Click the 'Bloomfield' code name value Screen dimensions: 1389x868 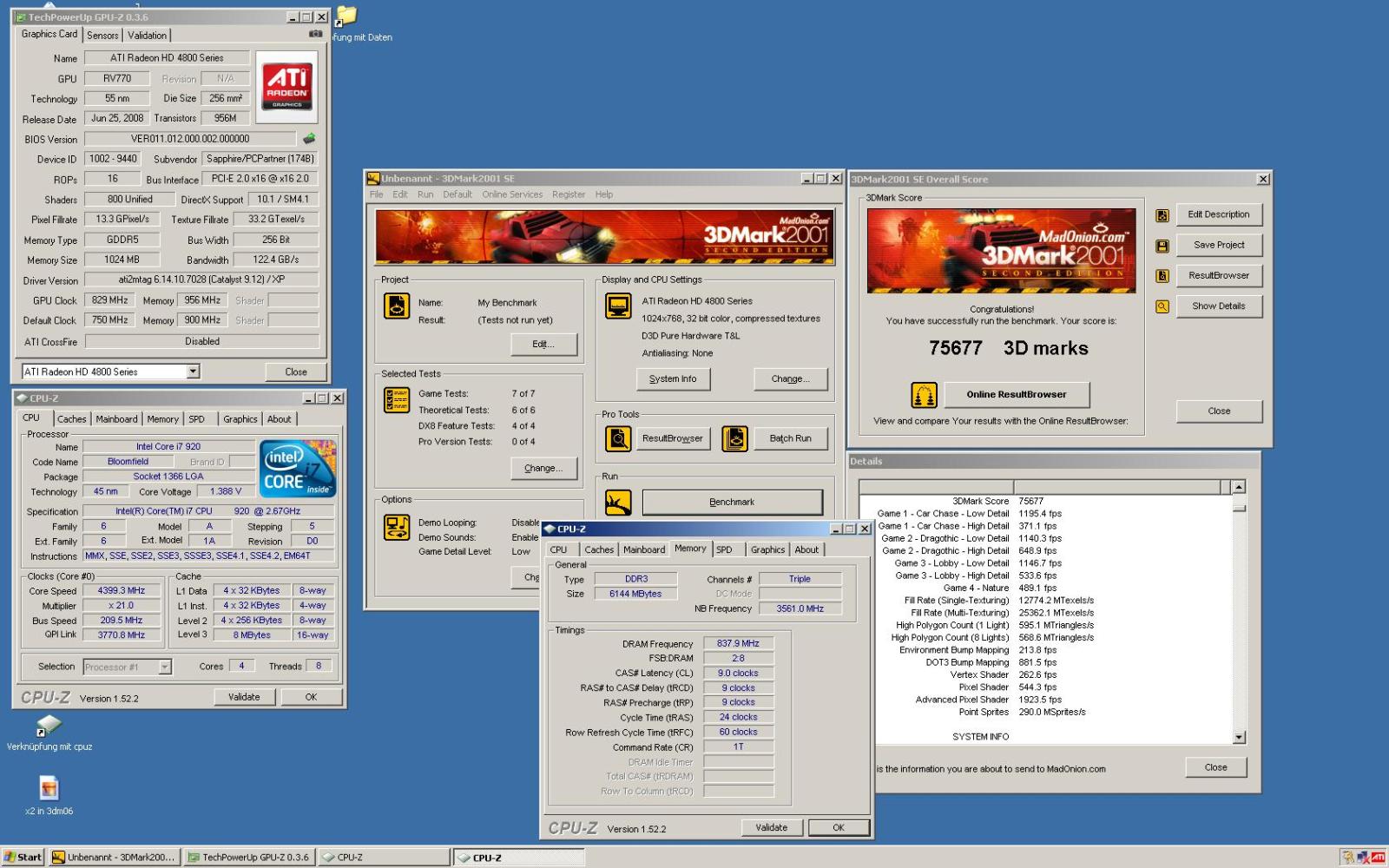click(128, 462)
